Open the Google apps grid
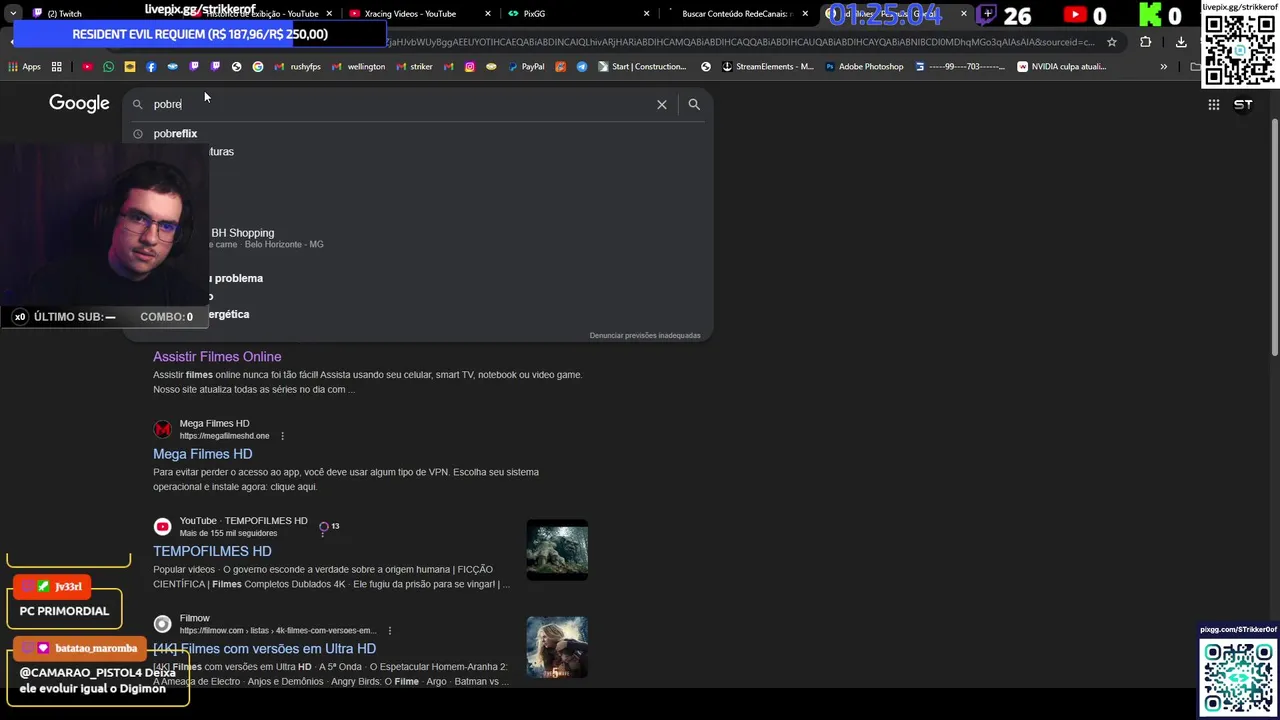 [x=1213, y=104]
